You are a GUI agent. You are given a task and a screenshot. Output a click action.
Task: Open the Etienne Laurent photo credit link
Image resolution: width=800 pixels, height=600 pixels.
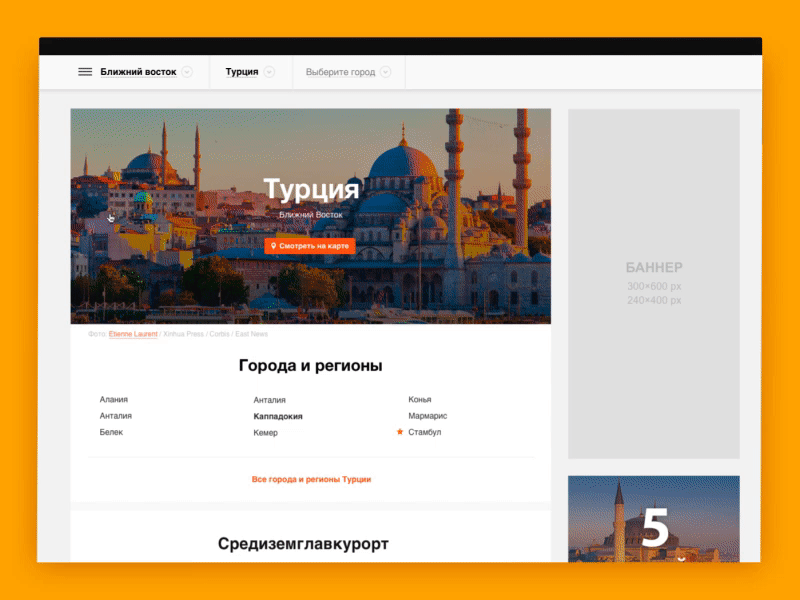tap(133, 334)
